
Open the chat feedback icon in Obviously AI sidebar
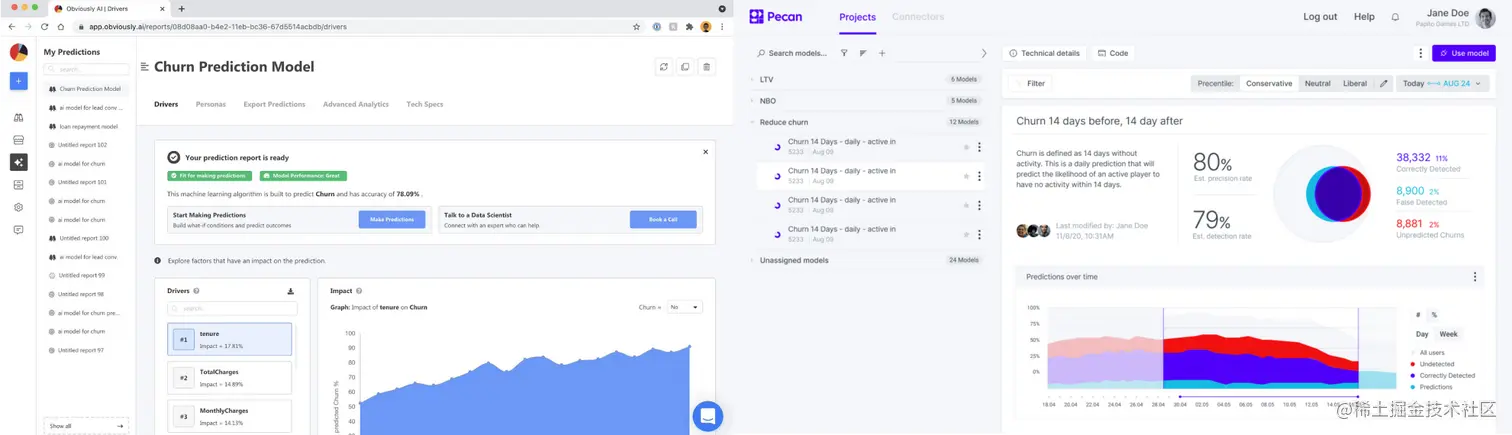click(x=18, y=230)
